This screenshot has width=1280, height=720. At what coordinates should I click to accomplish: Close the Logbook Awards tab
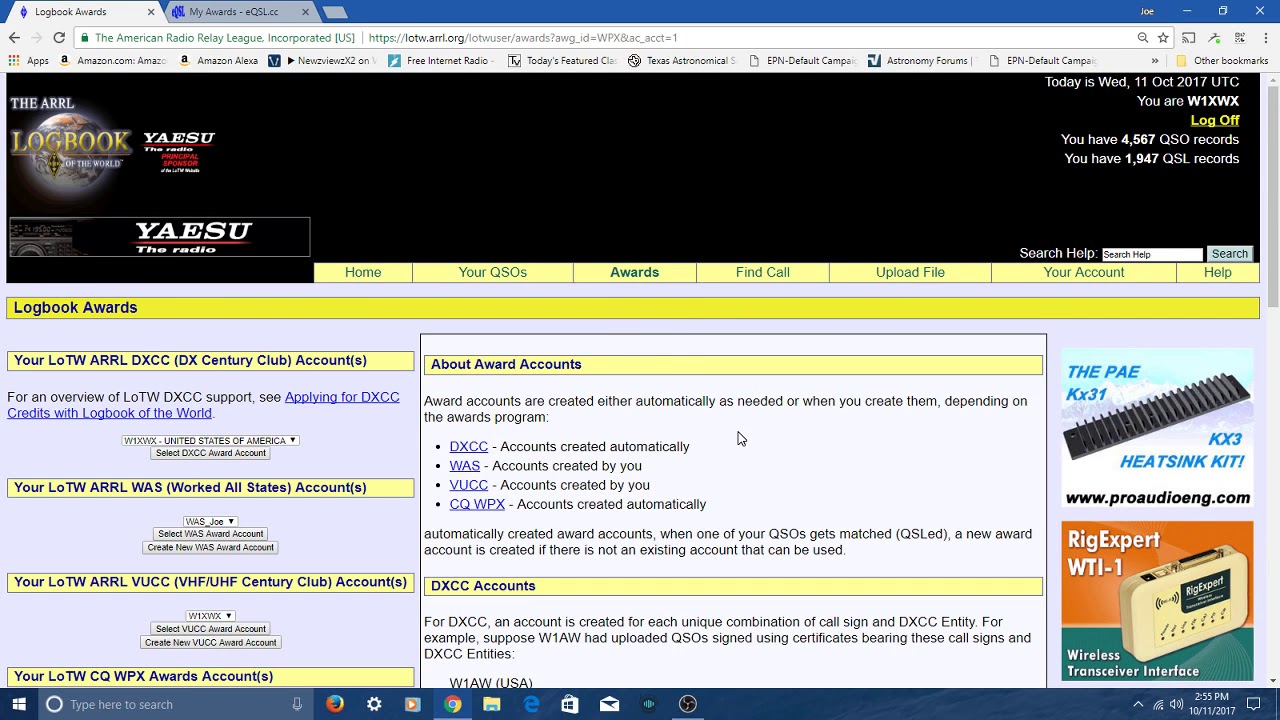coord(151,12)
